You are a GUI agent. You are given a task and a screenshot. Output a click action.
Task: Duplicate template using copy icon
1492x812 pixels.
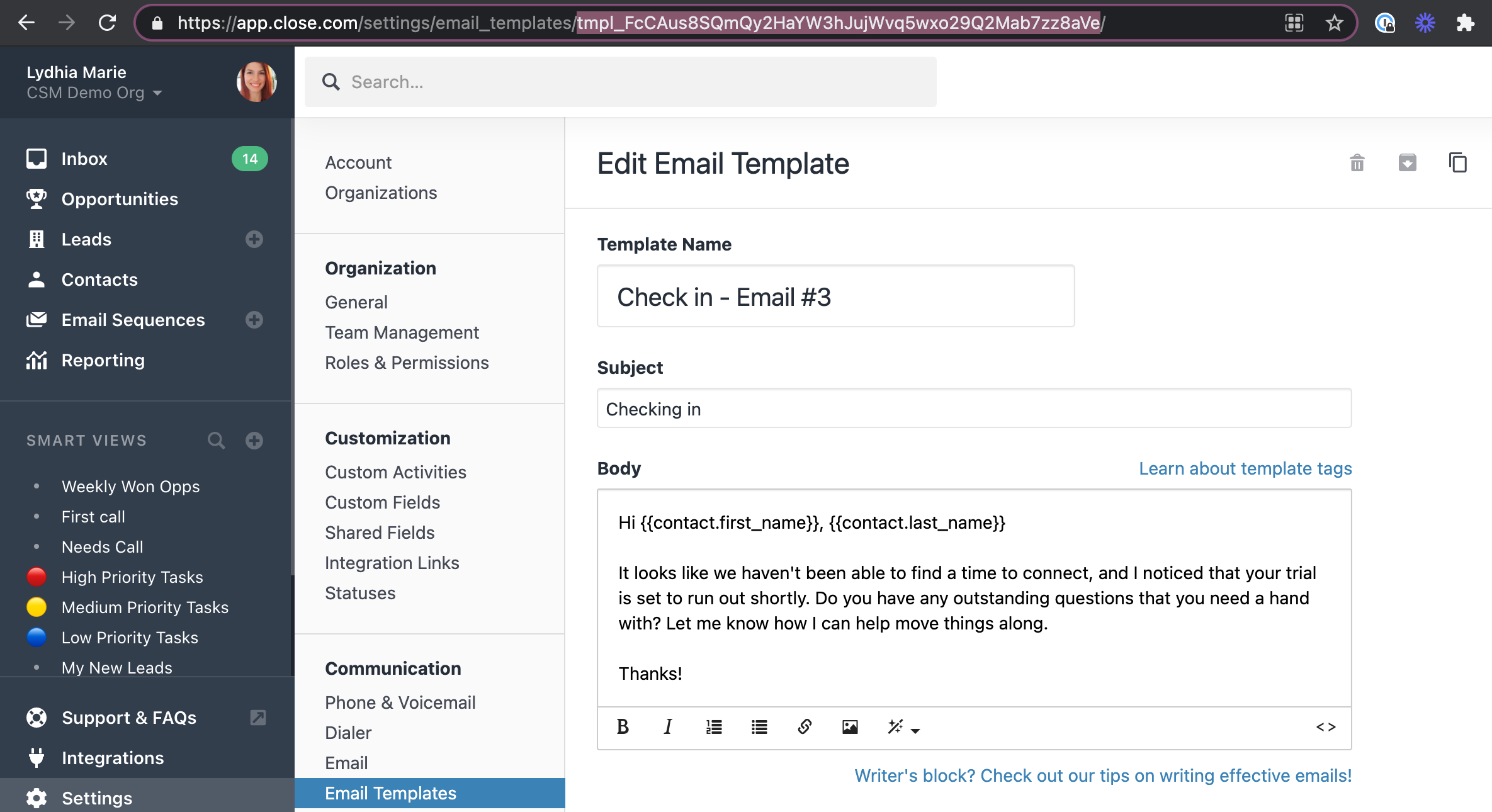tap(1457, 163)
